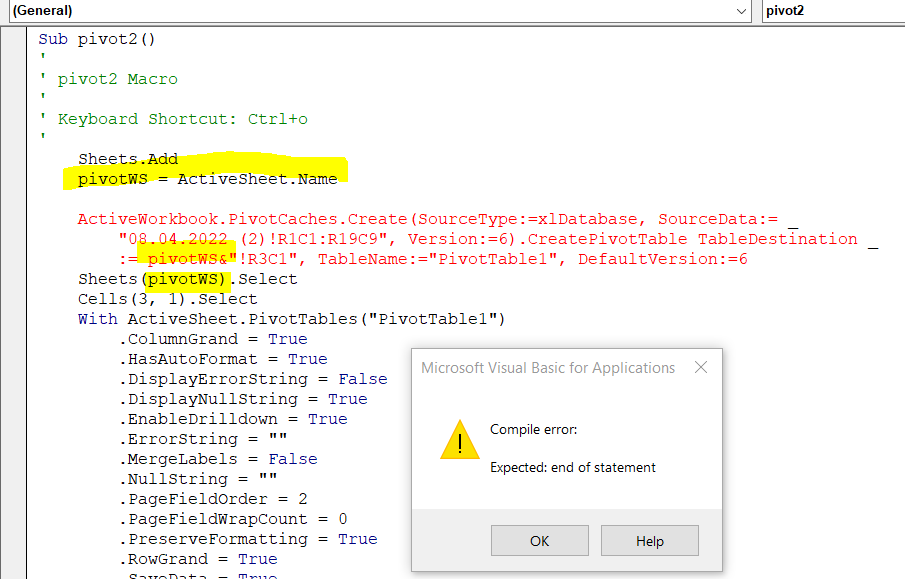Open Help for the compile error
The height and width of the screenshot is (579, 905).
click(x=649, y=540)
